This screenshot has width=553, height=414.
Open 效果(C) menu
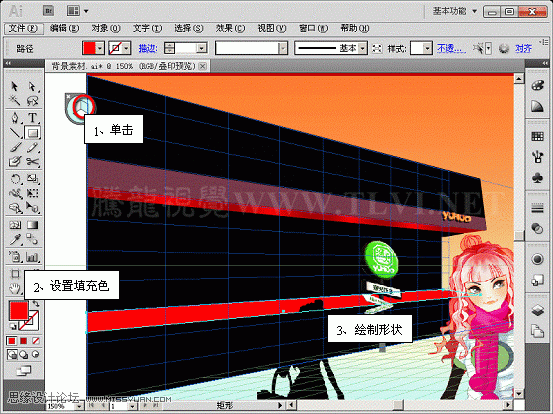tap(230, 28)
